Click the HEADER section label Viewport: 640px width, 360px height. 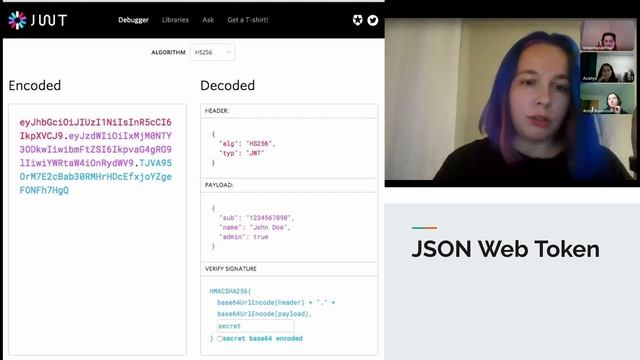pyautogui.click(x=217, y=111)
